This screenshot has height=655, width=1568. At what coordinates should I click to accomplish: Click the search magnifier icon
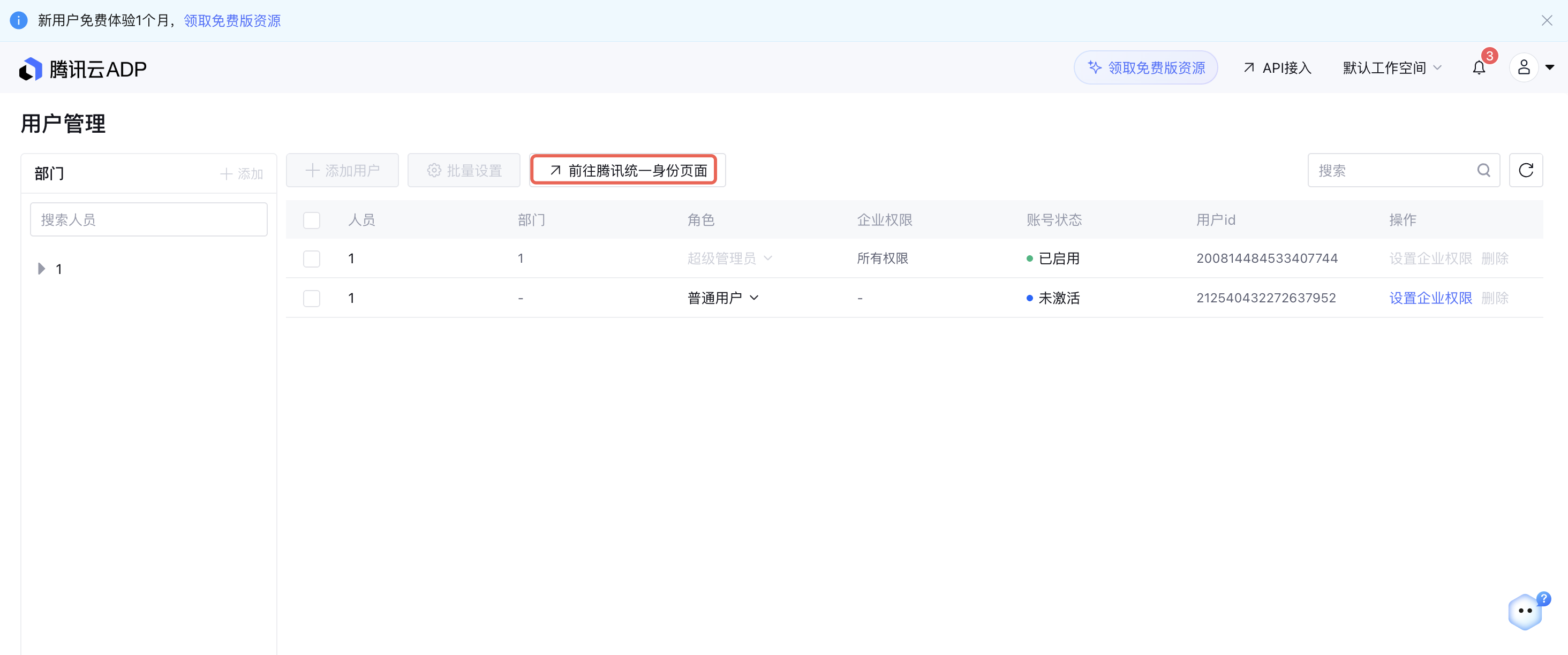pos(1483,170)
